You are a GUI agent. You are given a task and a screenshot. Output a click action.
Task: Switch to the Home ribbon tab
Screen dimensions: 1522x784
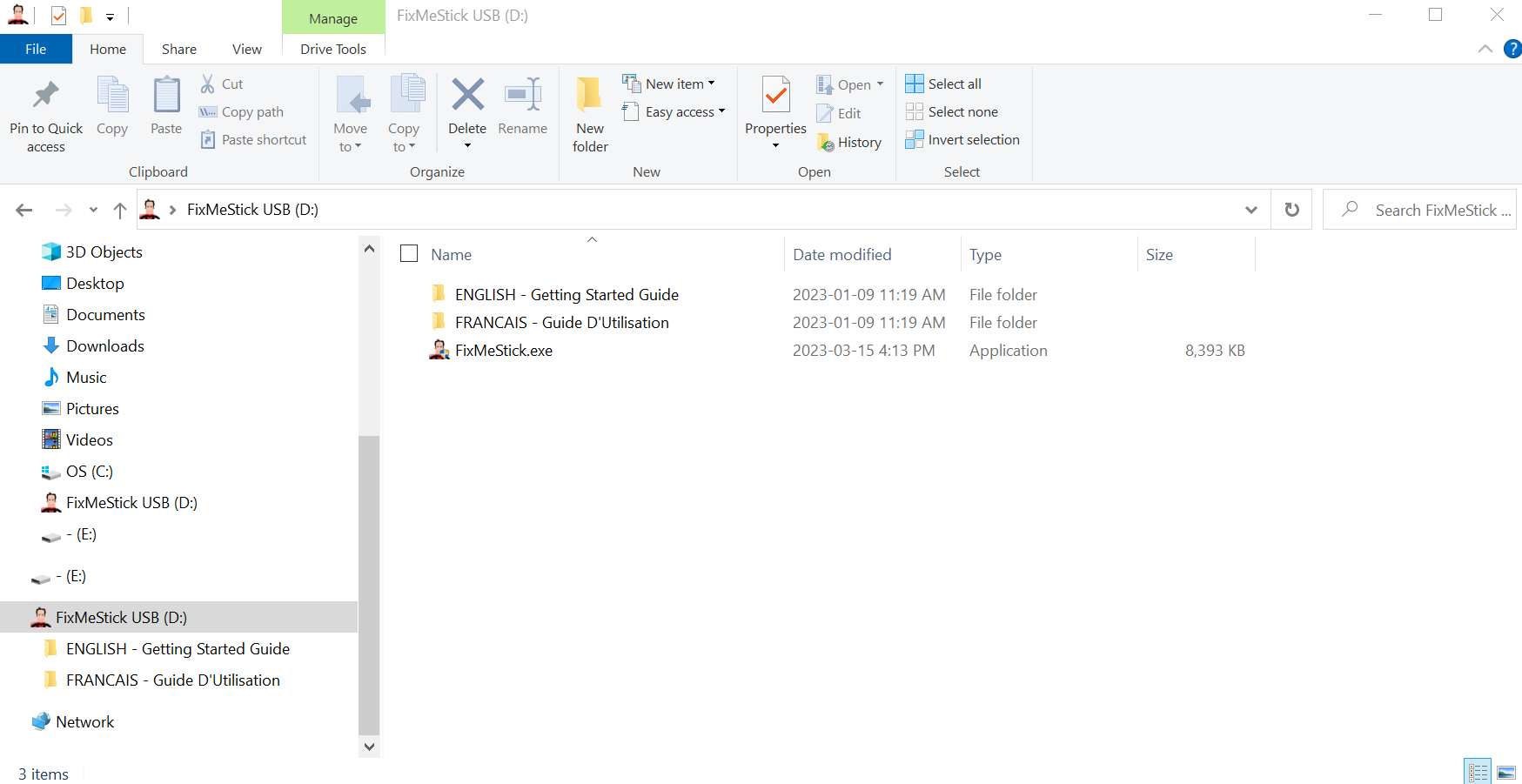point(108,49)
